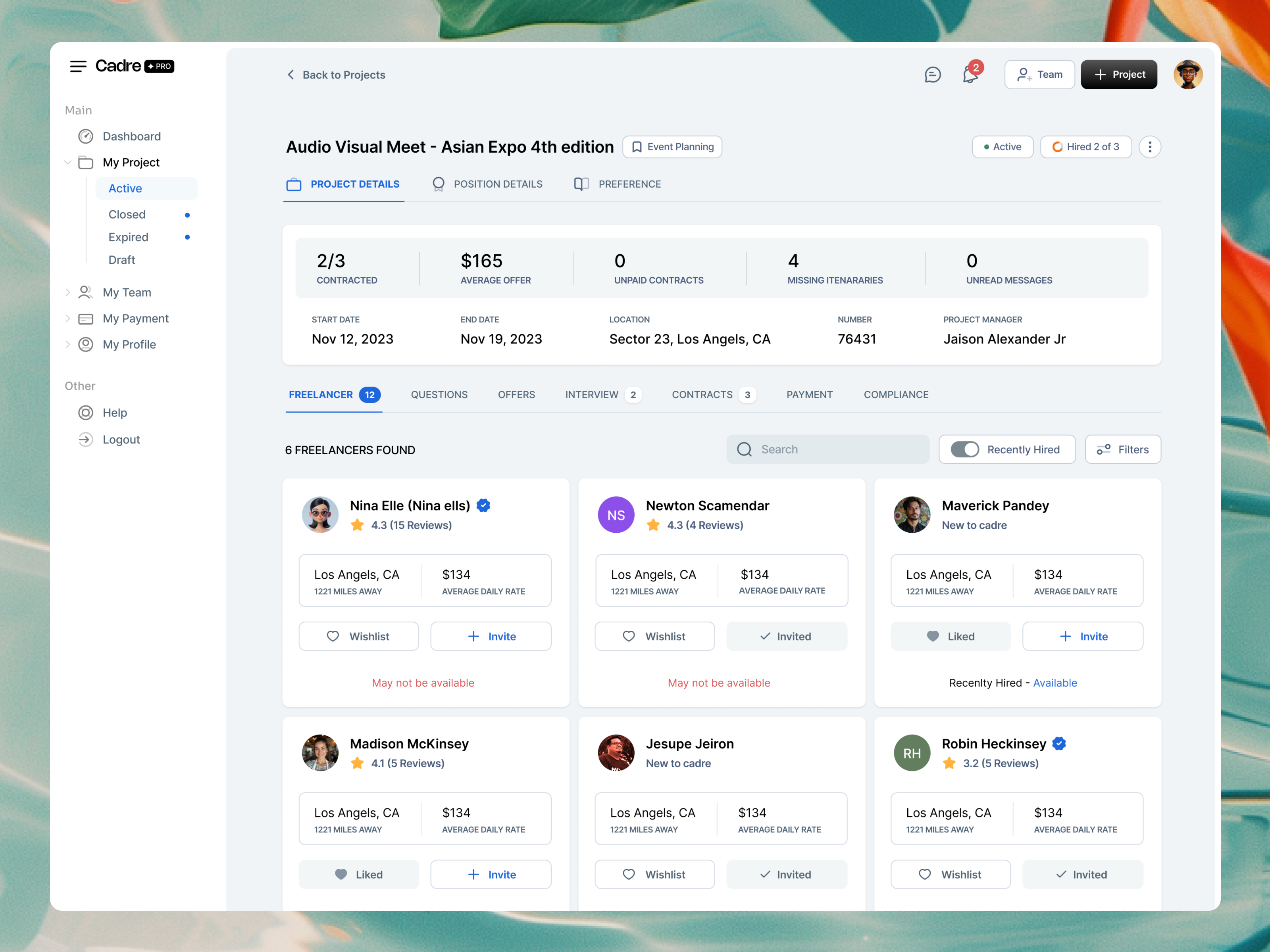
Task: Click the Event Planning bookmark tag
Action: click(672, 147)
